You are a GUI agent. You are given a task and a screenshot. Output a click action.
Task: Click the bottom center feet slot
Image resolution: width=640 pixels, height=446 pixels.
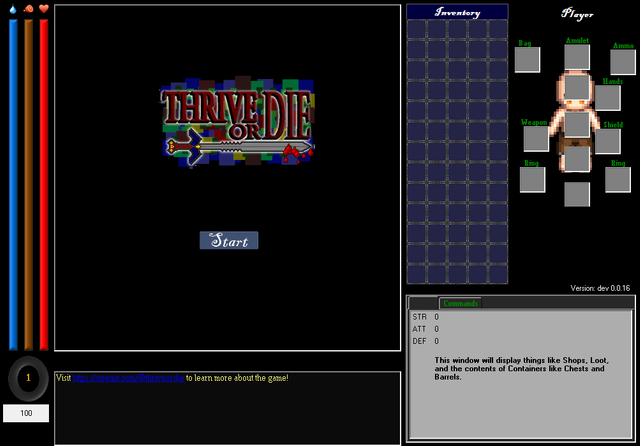[577, 194]
